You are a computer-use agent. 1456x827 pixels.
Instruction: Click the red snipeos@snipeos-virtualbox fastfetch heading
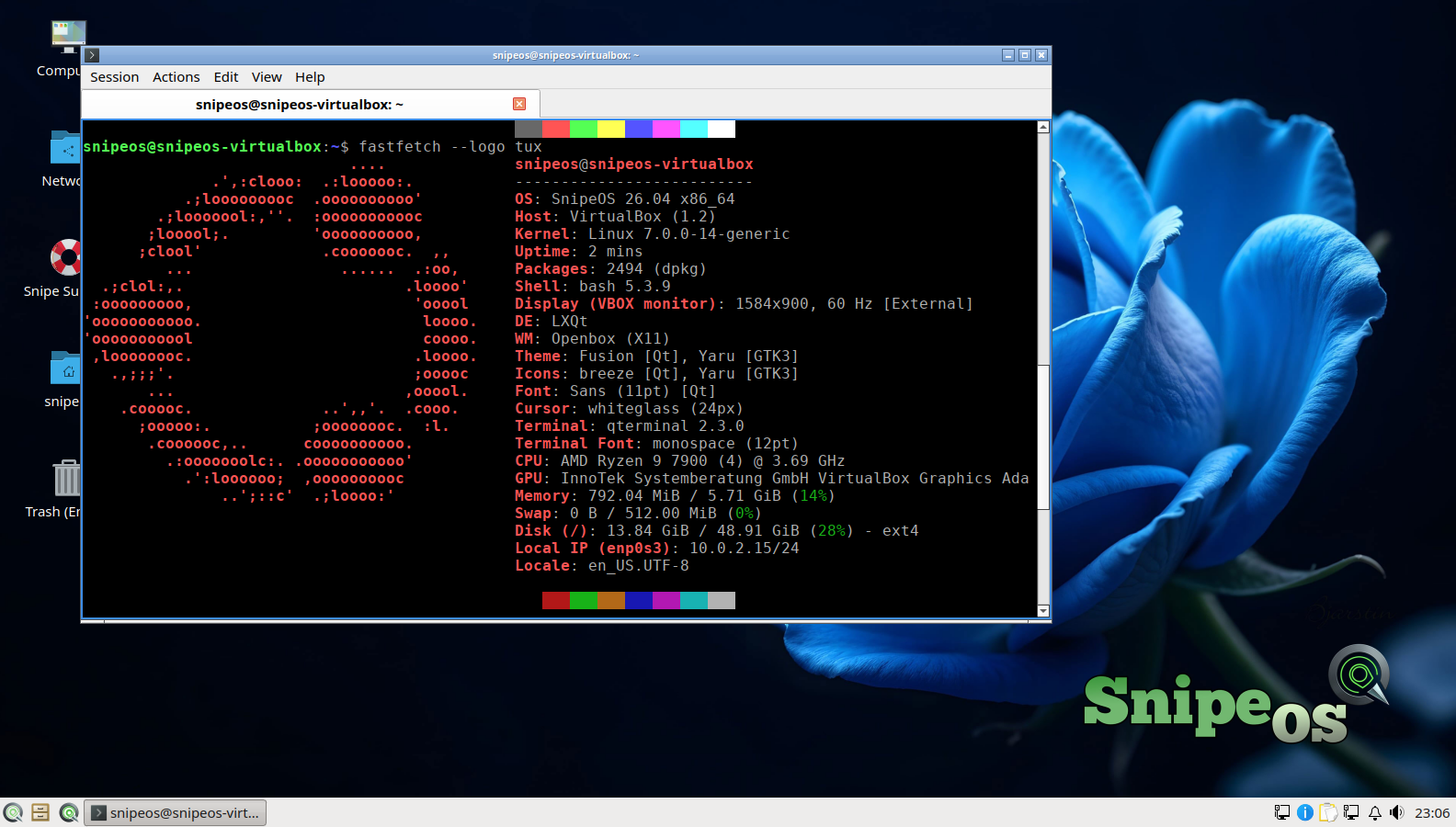tap(634, 164)
